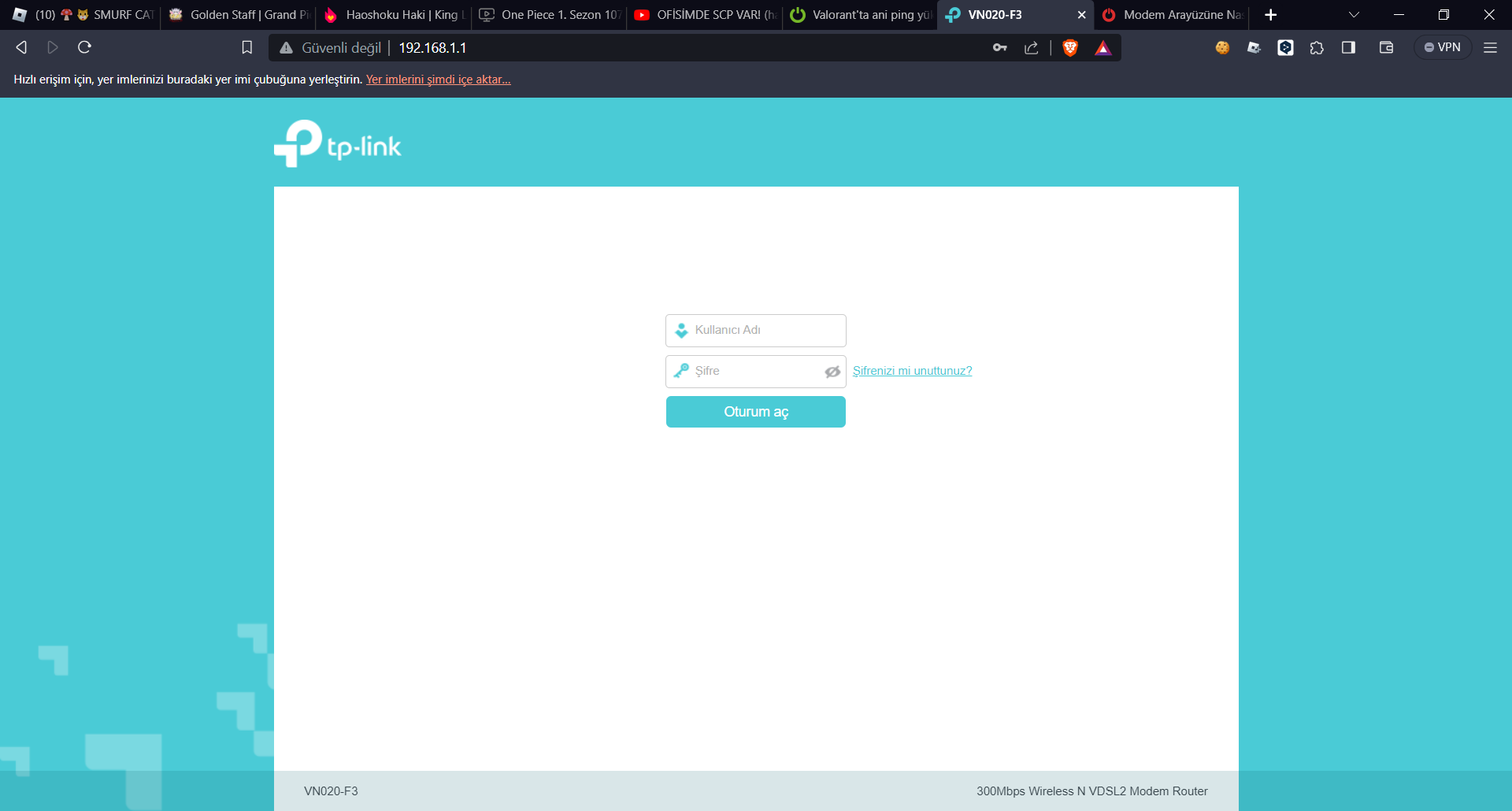
Task: Open the Şifrenizi mi unuttunuz? link
Action: pos(912,371)
